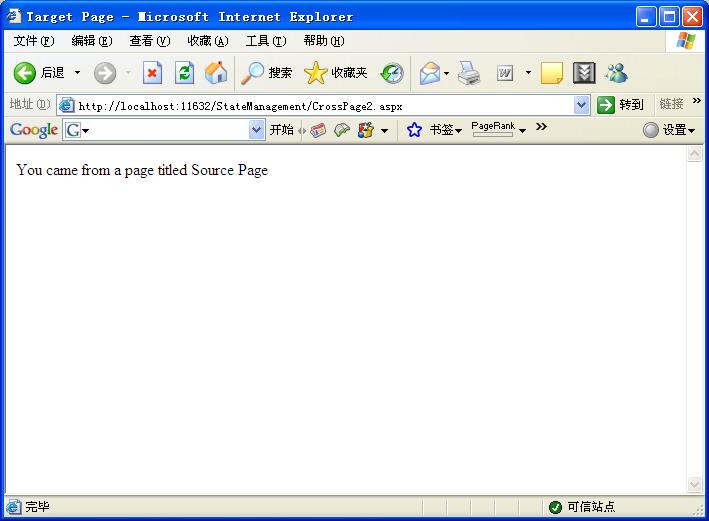
Task: Go to the Home page icon
Action: click(216, 73)
